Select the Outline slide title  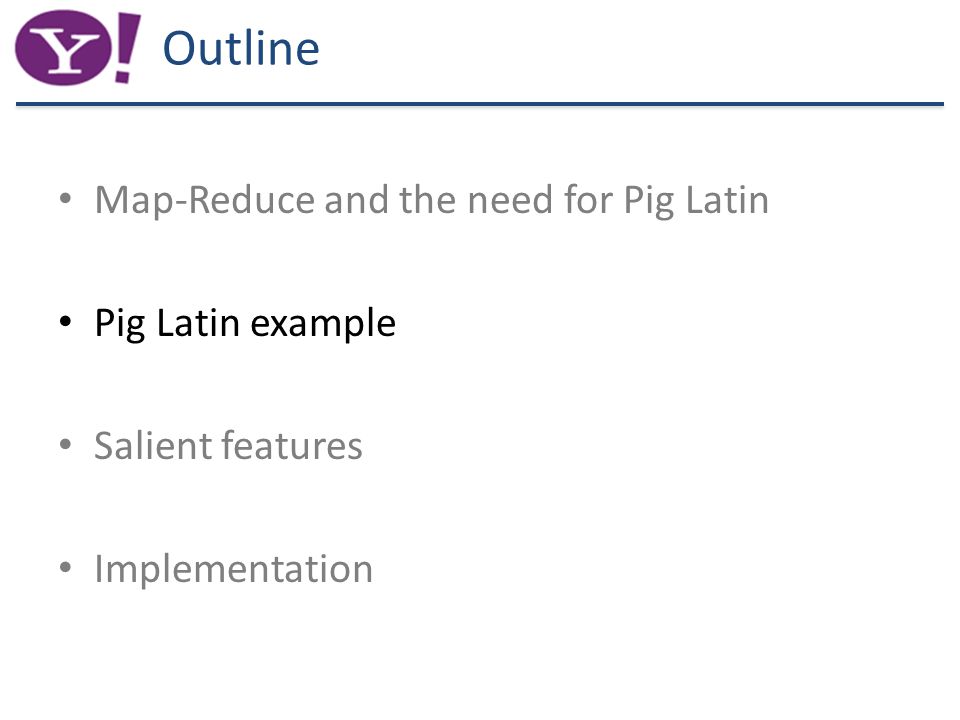click(241, 48)
